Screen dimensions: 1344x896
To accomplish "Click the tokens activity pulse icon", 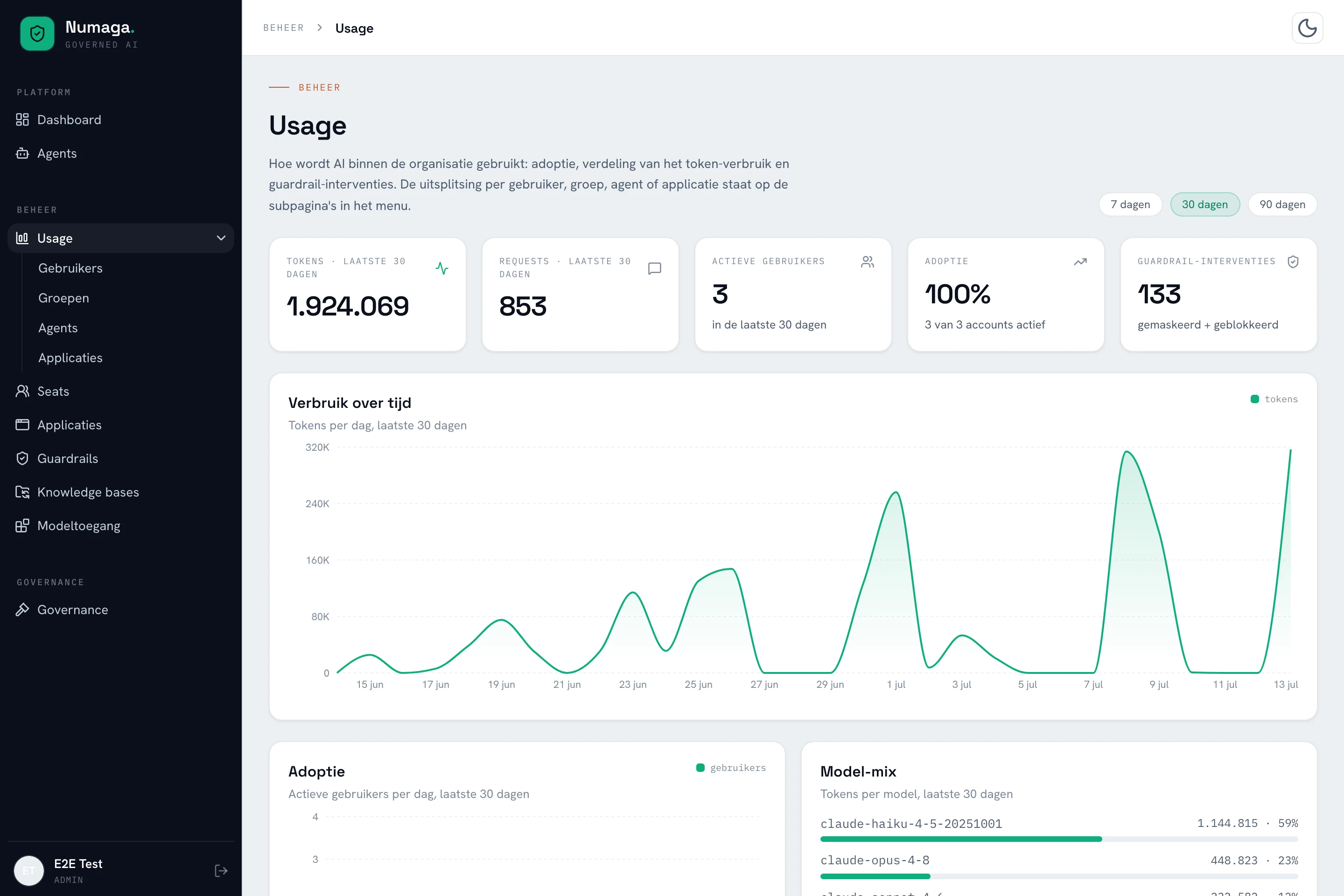I will [x=442, y=268].
